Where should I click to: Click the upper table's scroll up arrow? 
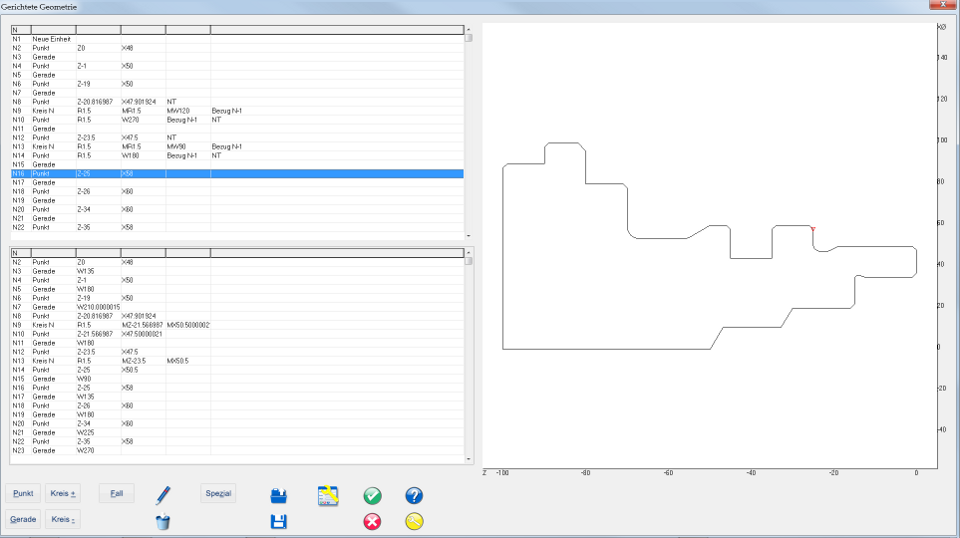pyautogui.click(x=468, y=29)
